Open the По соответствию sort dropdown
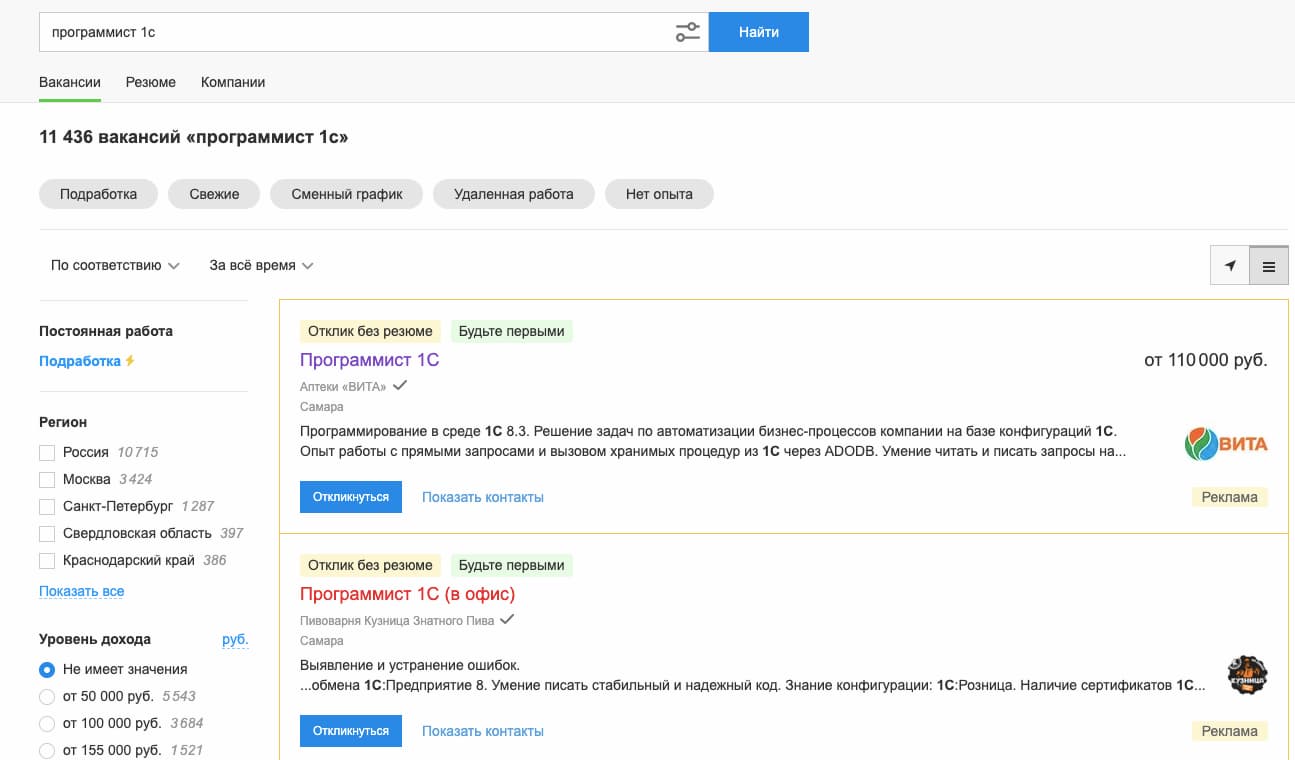 (x=115, y=266)
